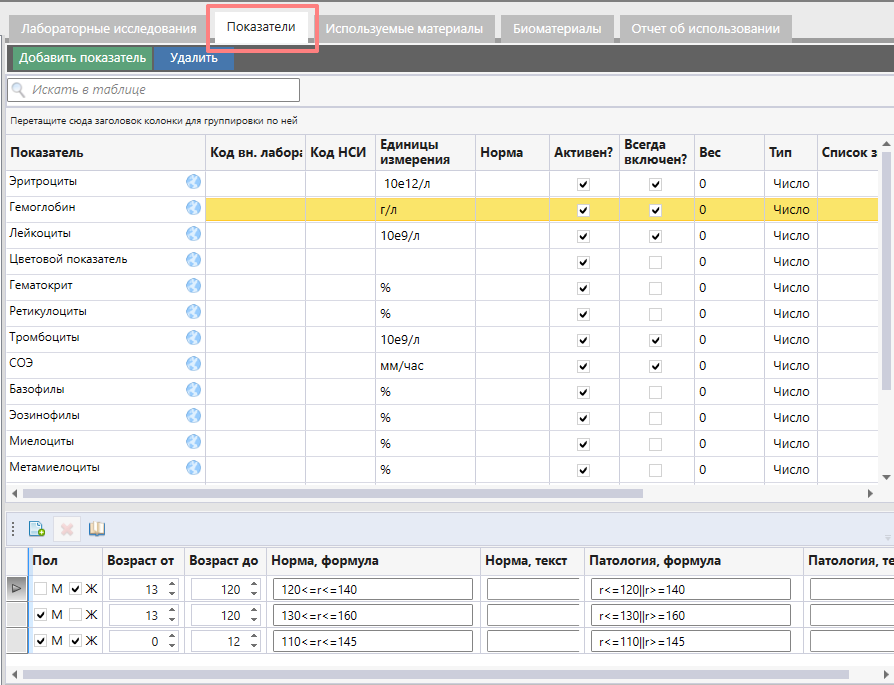The width and height of the screenshot is (894, 685).
Task: Open the 'Биоматериалы' tab
Action: tap(557, 29)
